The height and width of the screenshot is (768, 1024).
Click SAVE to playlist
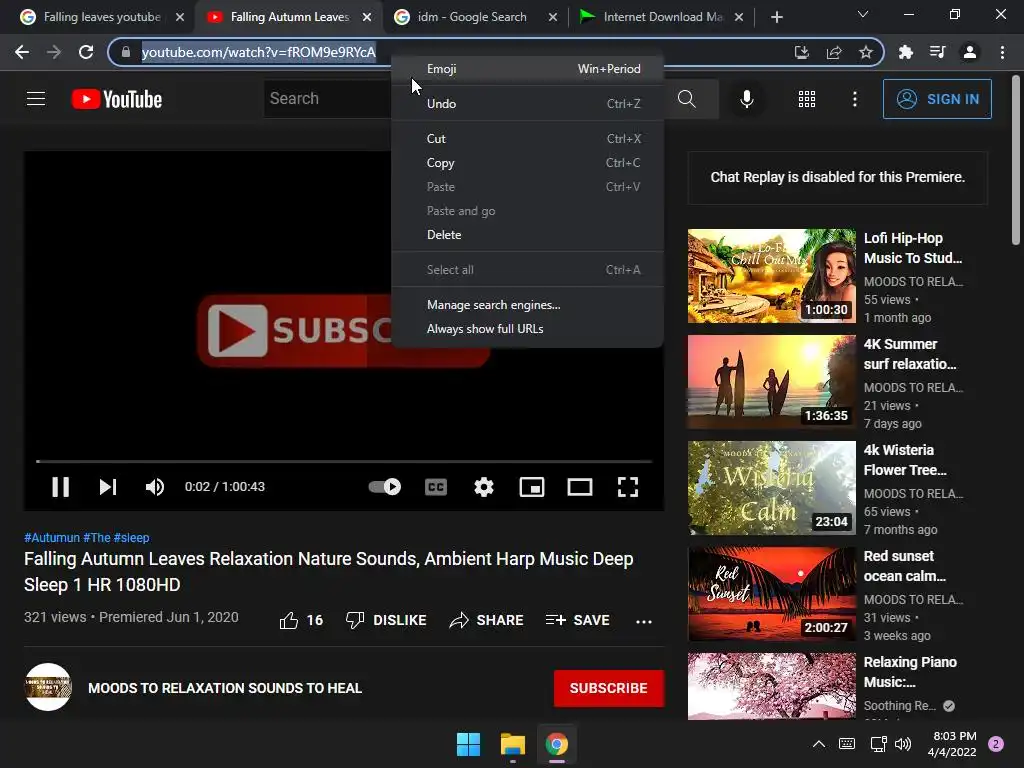tap(577, 620)
